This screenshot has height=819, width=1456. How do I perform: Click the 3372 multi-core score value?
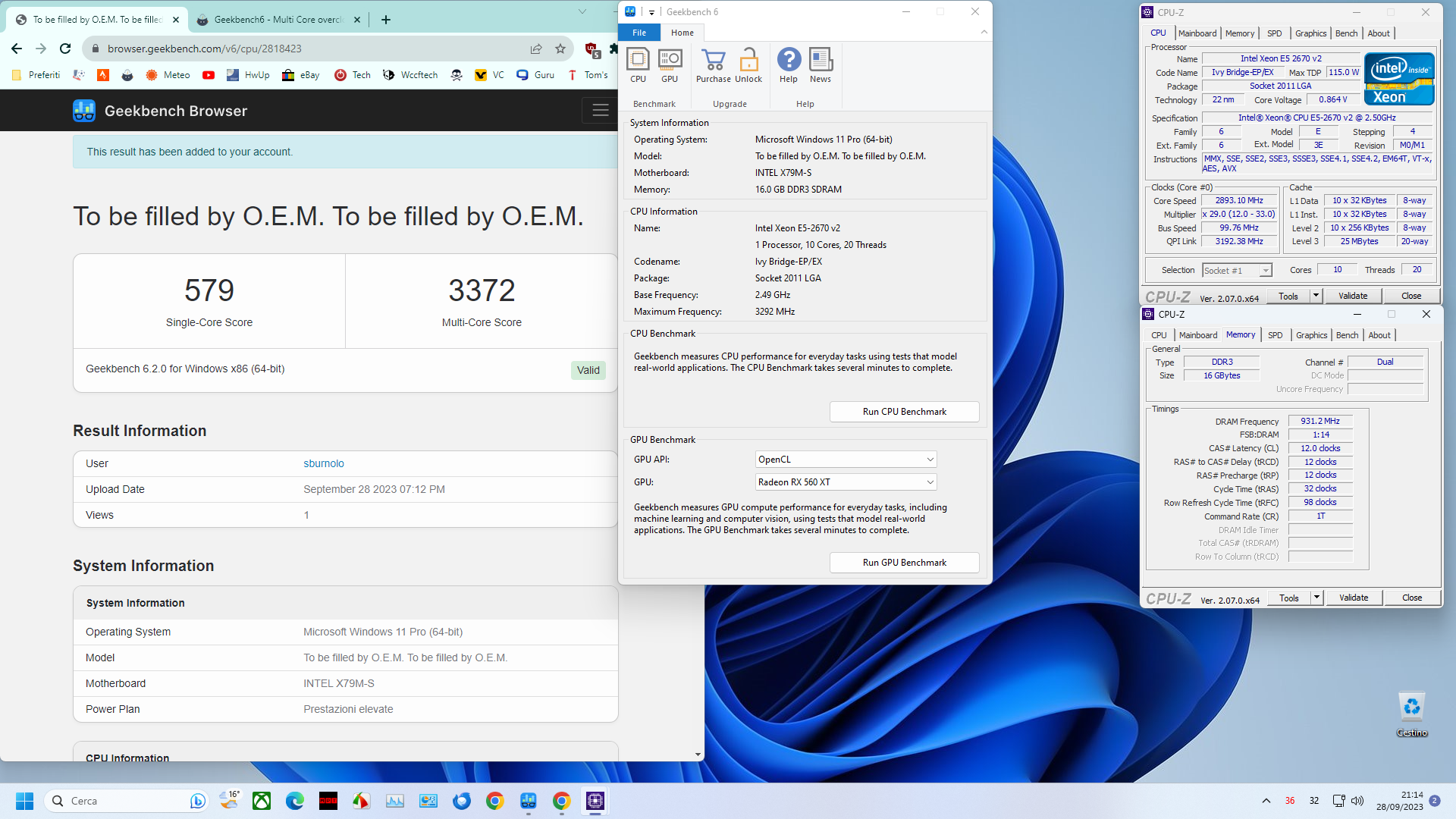482,290
